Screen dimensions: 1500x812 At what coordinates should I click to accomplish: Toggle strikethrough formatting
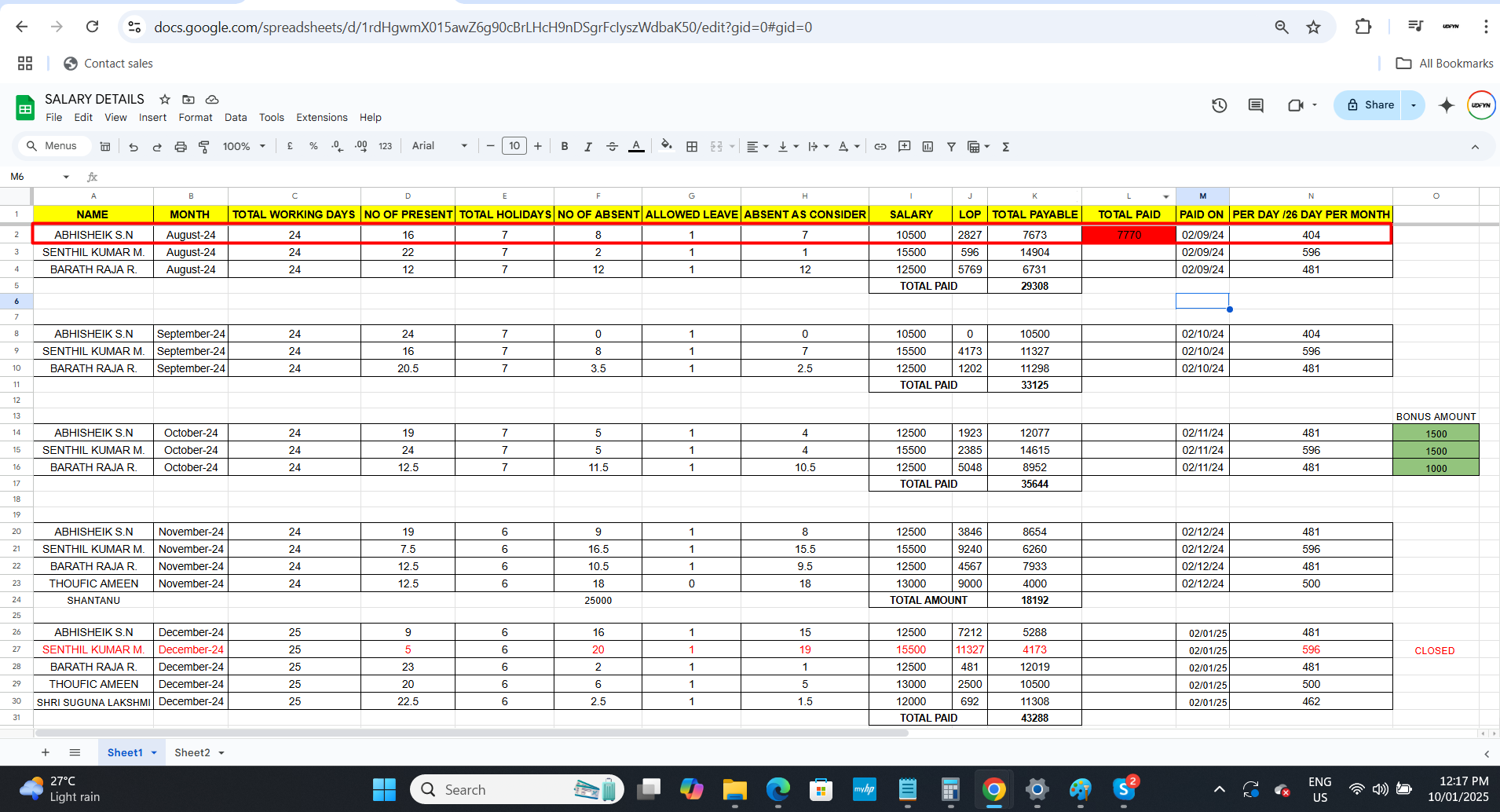[612, 146]
